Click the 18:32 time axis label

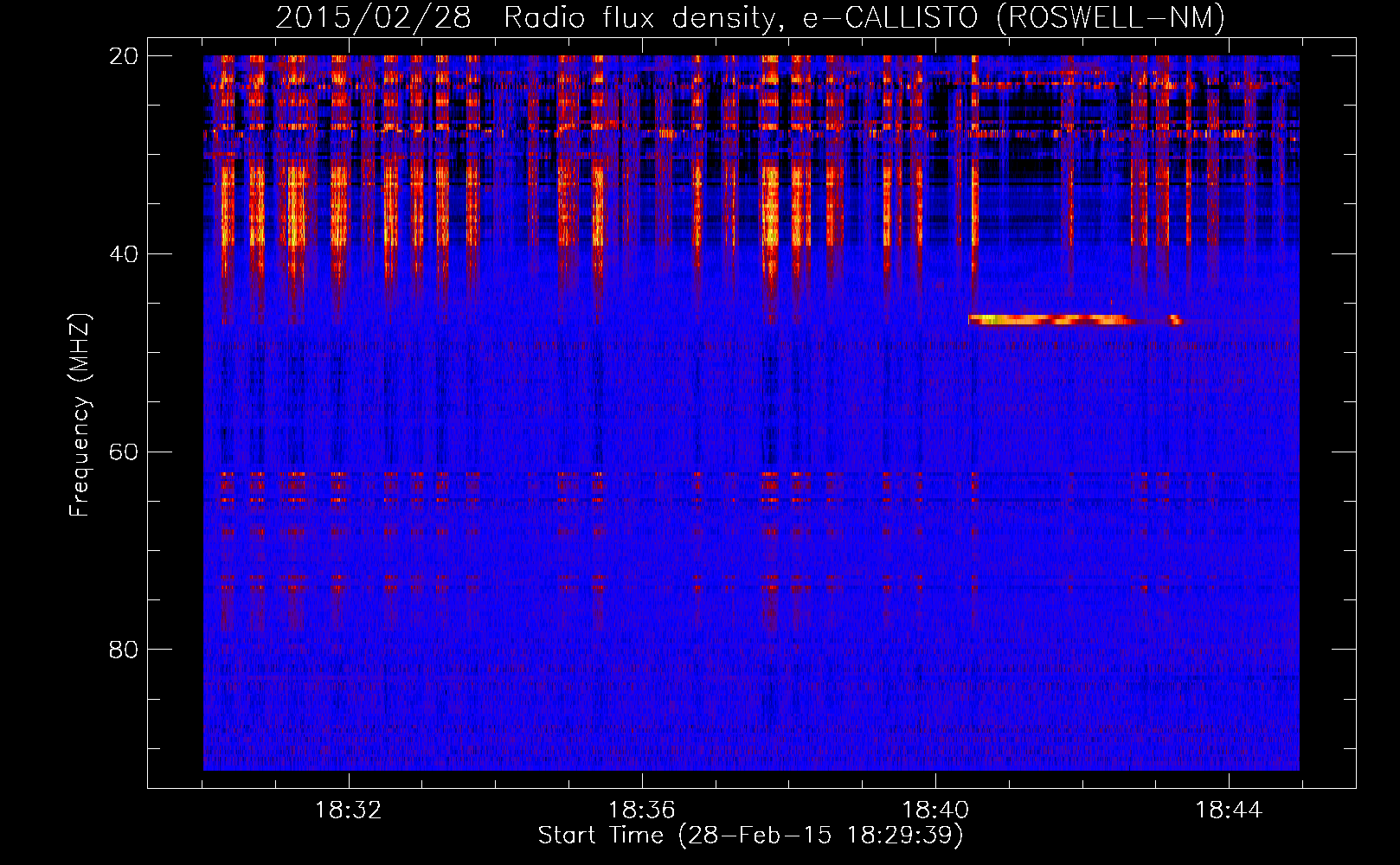click(x=349, y=811)
